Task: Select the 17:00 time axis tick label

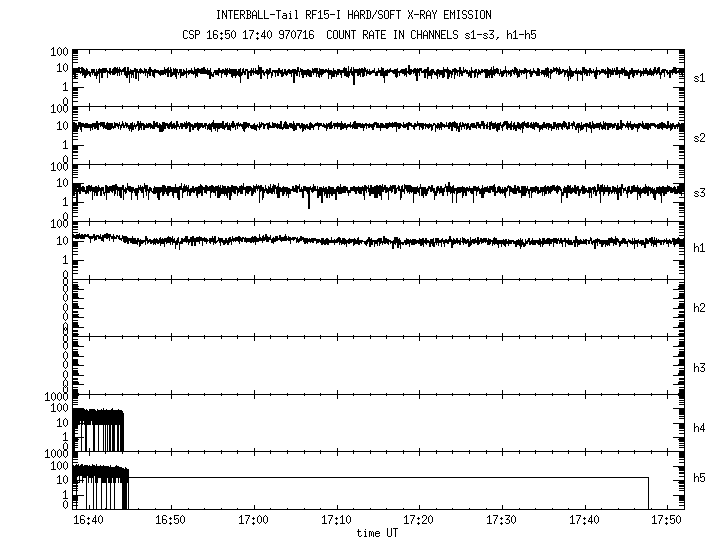Action: [x=254, y=521]
